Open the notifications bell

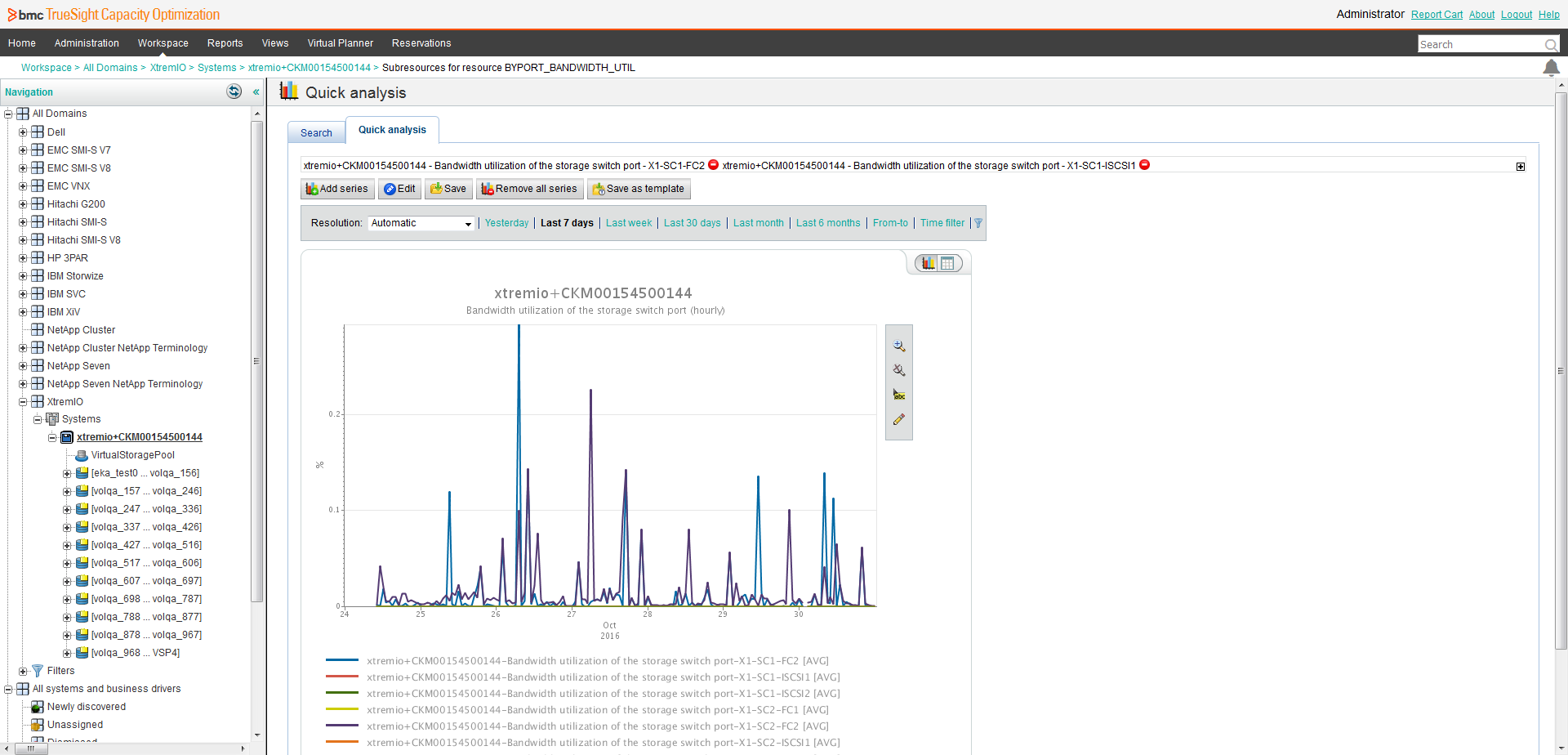click(1551, 68)
